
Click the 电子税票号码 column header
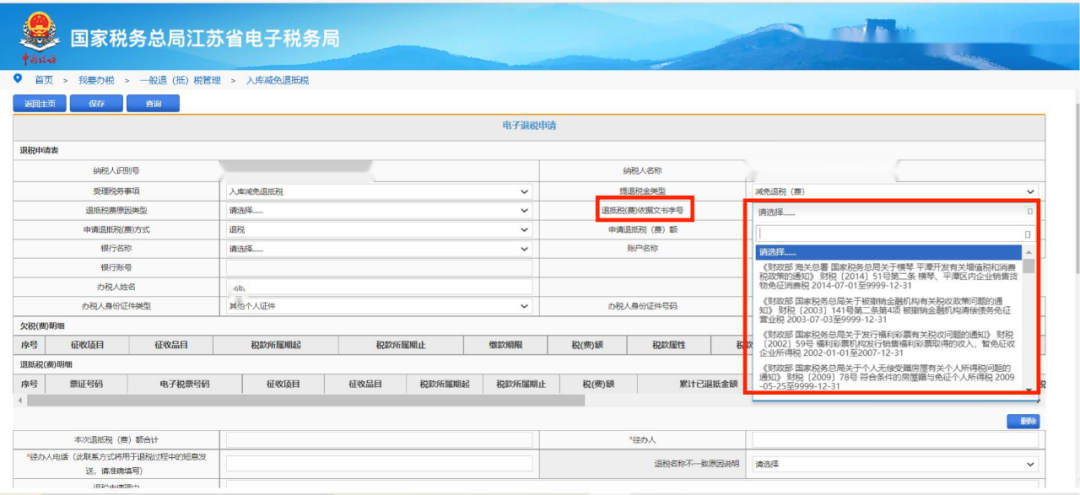click(184, 384)
